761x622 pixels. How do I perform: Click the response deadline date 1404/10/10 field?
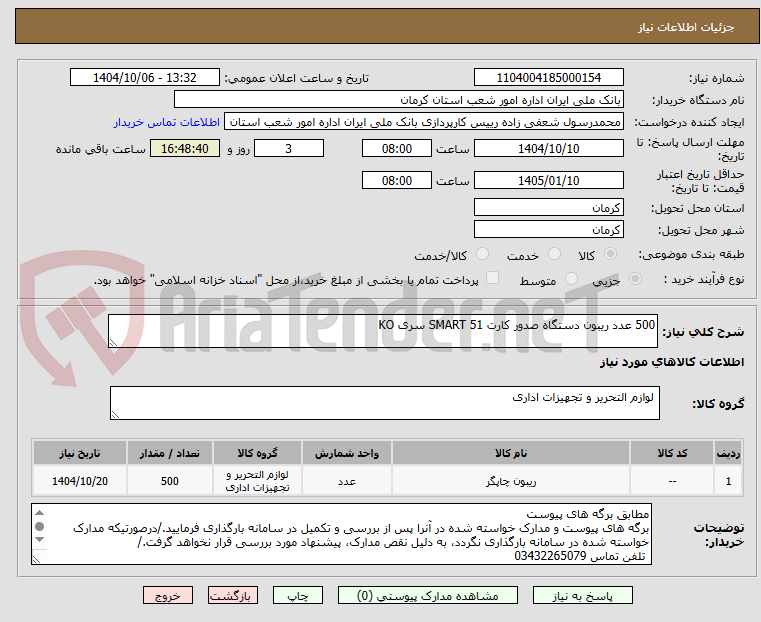(548, 148)
